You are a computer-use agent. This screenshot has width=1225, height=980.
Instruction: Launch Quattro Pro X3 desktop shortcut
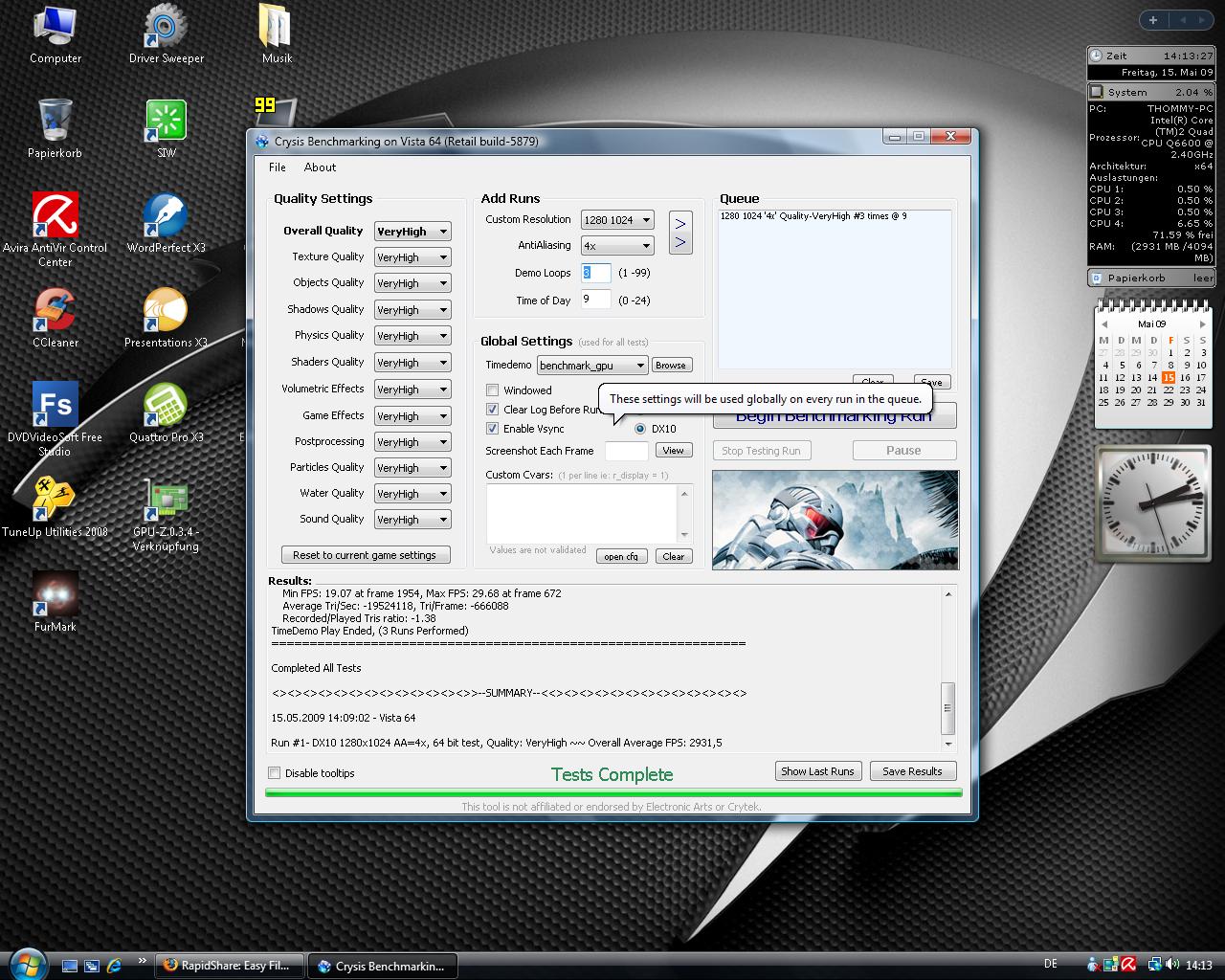pos(166,413)
